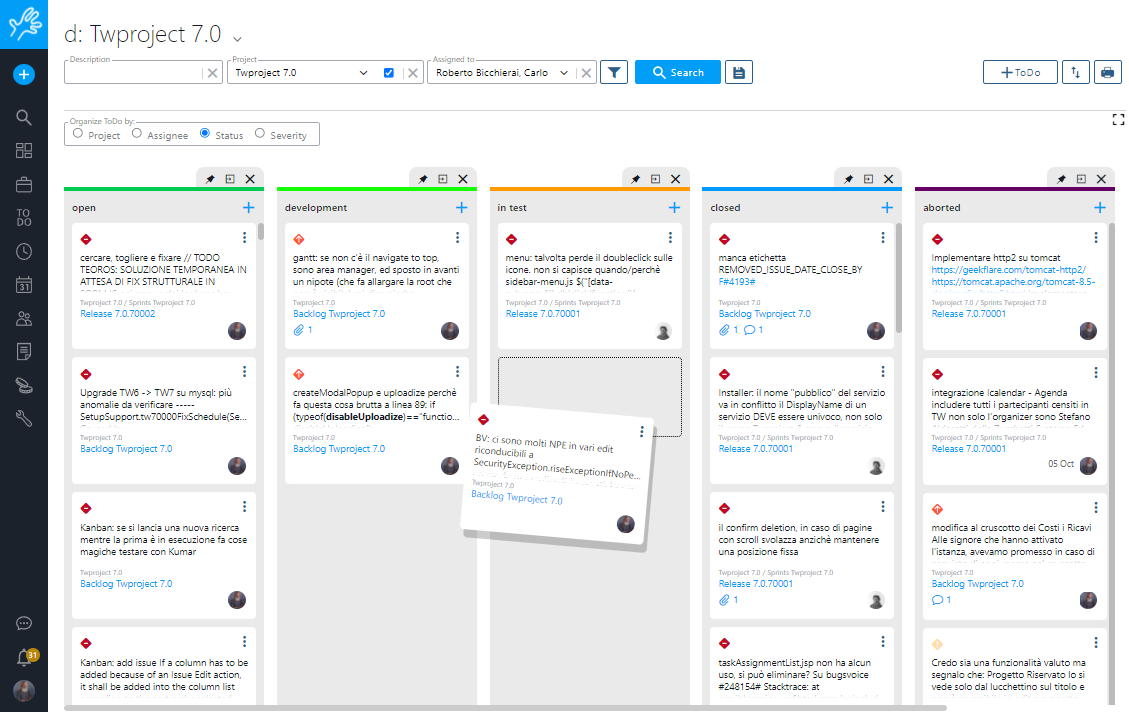
Task: Click the filter funnel icon
Action: (614, 72)
